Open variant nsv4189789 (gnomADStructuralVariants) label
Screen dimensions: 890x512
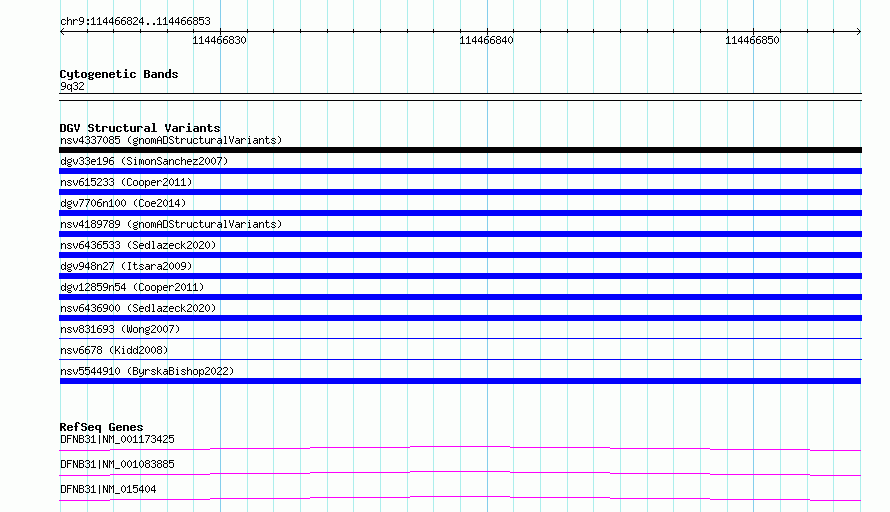click(x=171, y=224)
